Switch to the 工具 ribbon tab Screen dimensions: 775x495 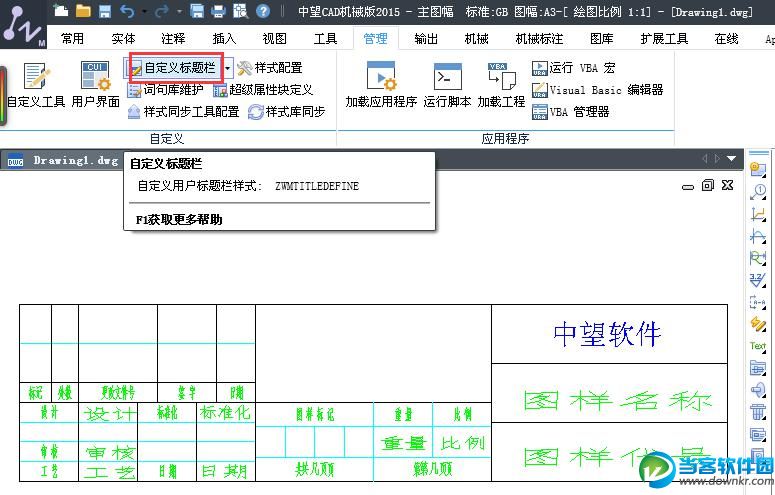(x=325, y=39)
